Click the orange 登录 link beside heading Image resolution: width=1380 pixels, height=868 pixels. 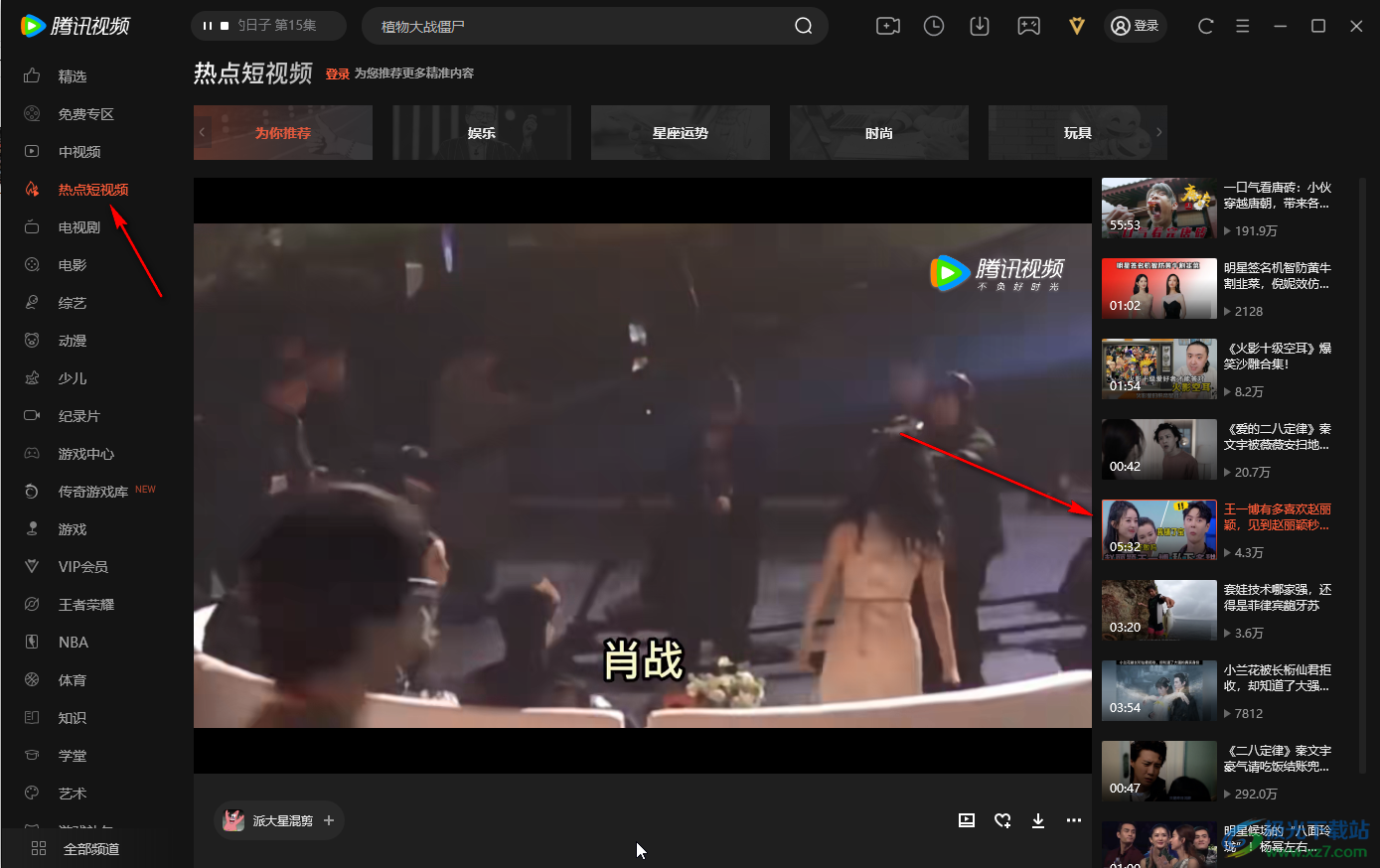338,73
